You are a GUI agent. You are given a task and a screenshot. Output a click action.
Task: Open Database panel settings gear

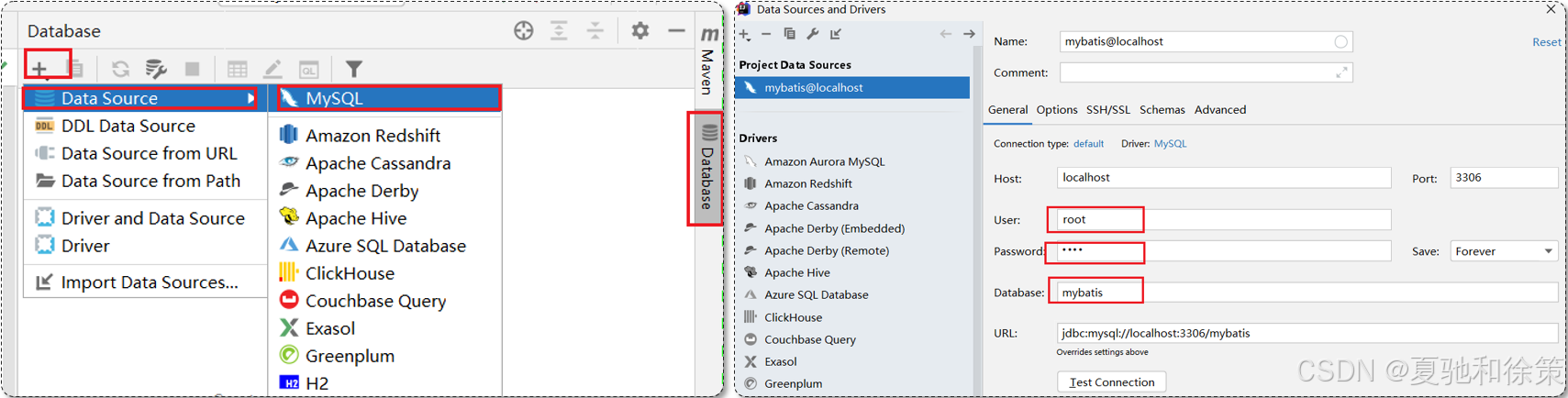click(640, 31)
